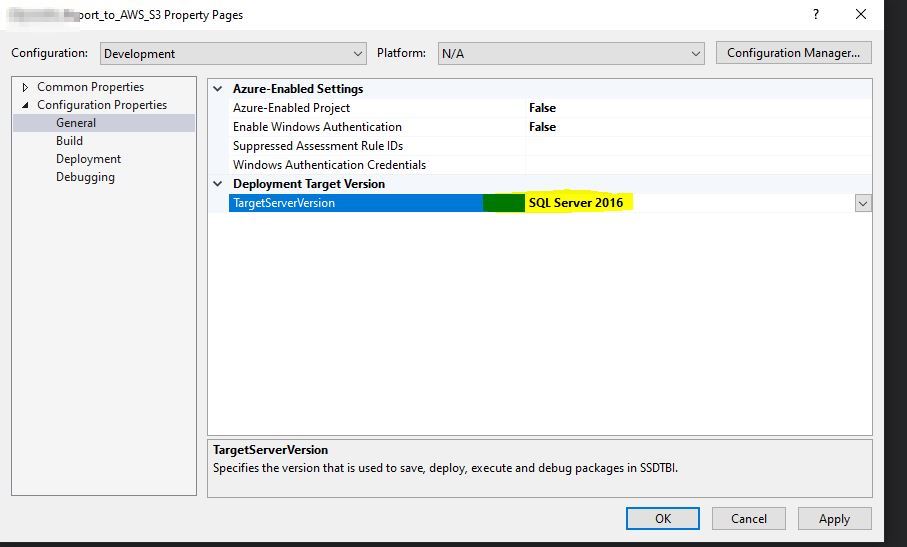Open the TargetServerVersion dropdown arrow
The image size is (907, 547).
862,203
